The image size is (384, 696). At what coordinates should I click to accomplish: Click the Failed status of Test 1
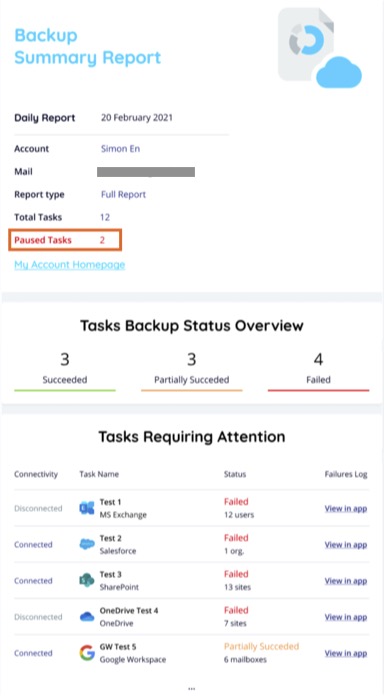236,502
